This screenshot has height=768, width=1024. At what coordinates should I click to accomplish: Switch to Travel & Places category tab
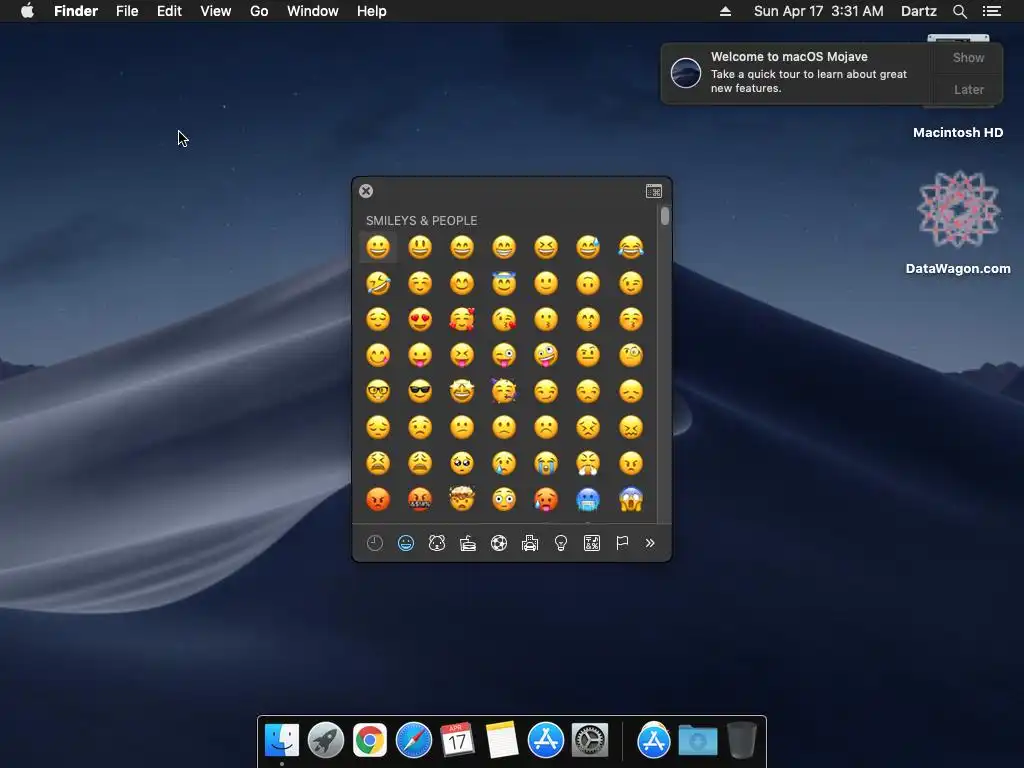click(x=530, y=543)
